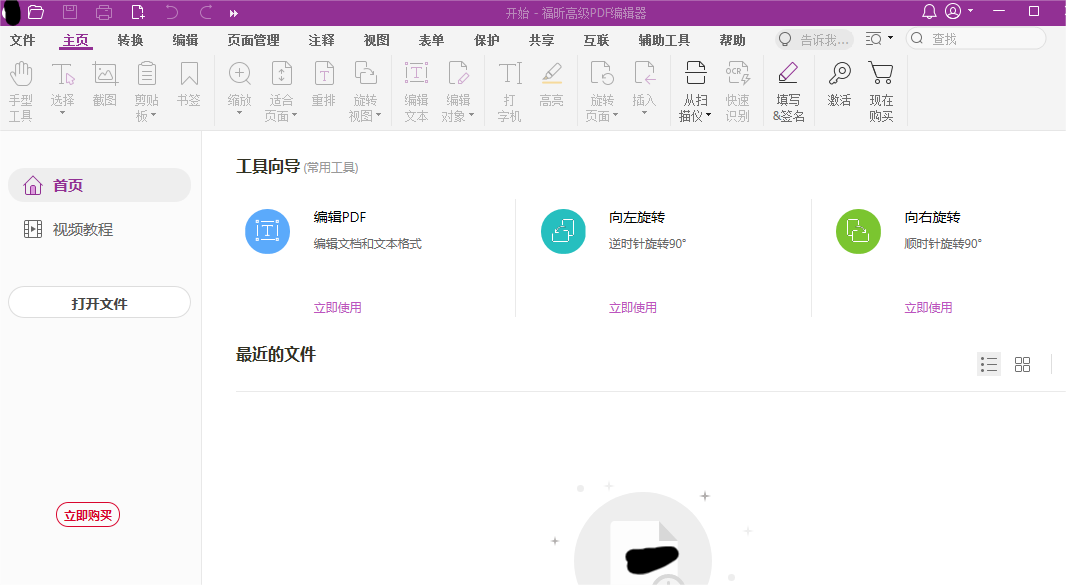Select the Typewriter (打字机) tool
The image size is (1066, 585).
pos(509,88)
